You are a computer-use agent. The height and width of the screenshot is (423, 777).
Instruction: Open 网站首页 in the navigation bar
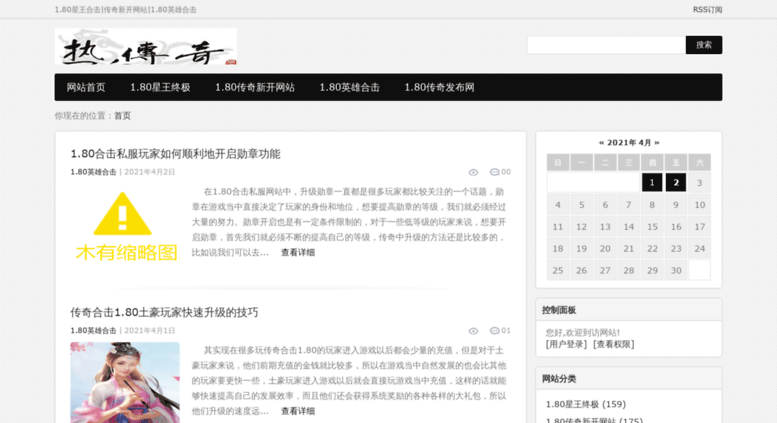86,87
